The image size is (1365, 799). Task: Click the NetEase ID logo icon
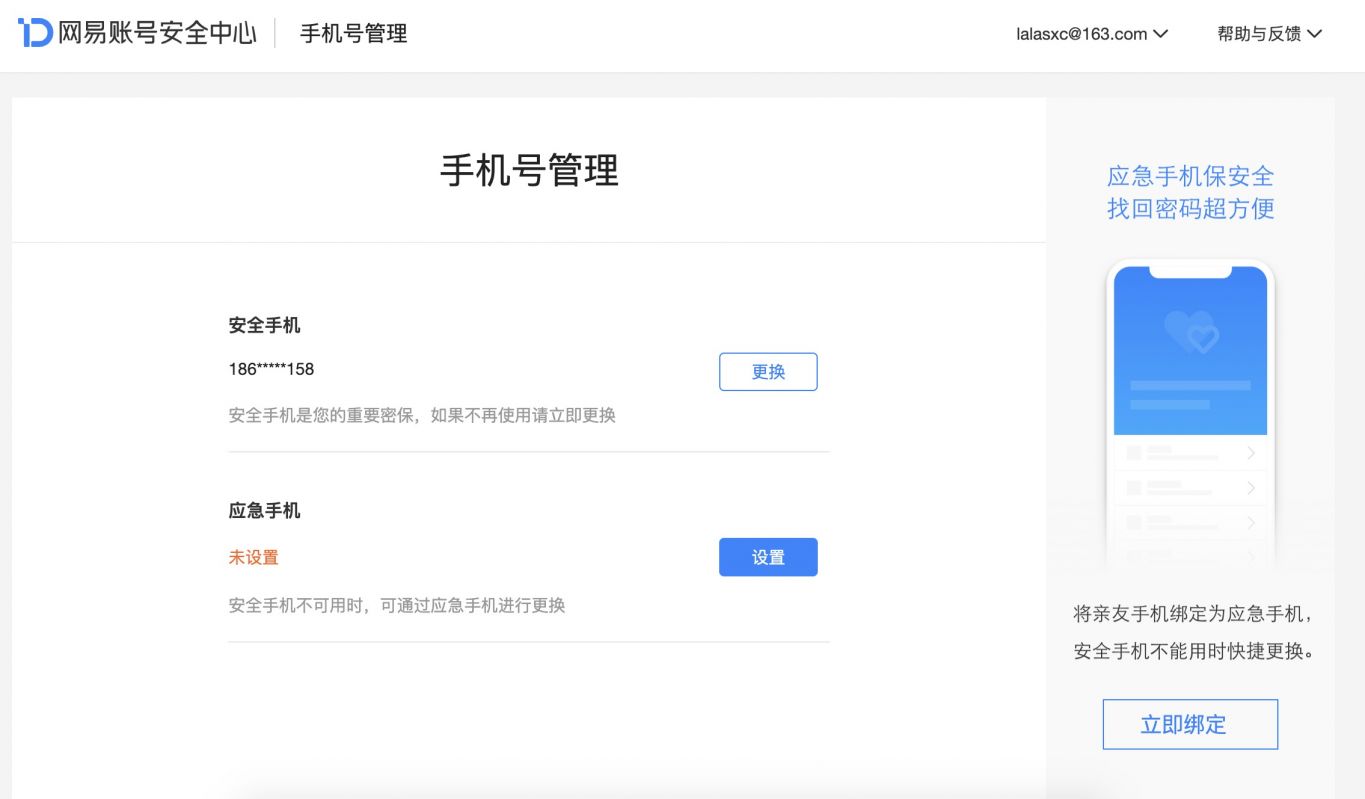tap(35, 33)
